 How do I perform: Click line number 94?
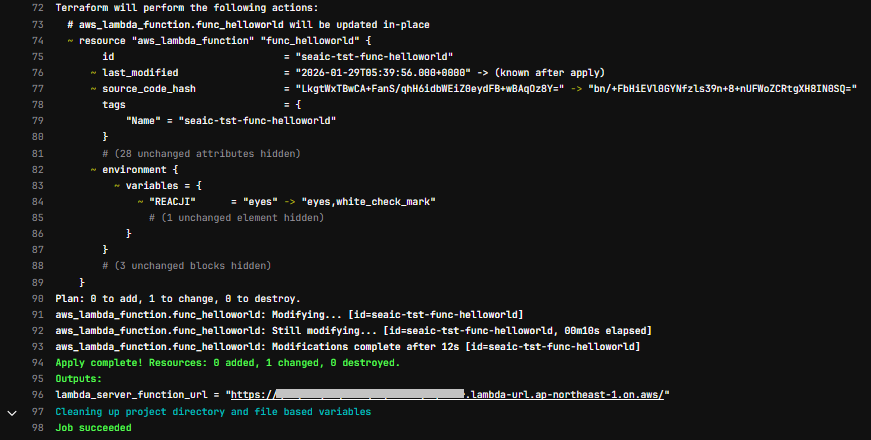(38, 363)
